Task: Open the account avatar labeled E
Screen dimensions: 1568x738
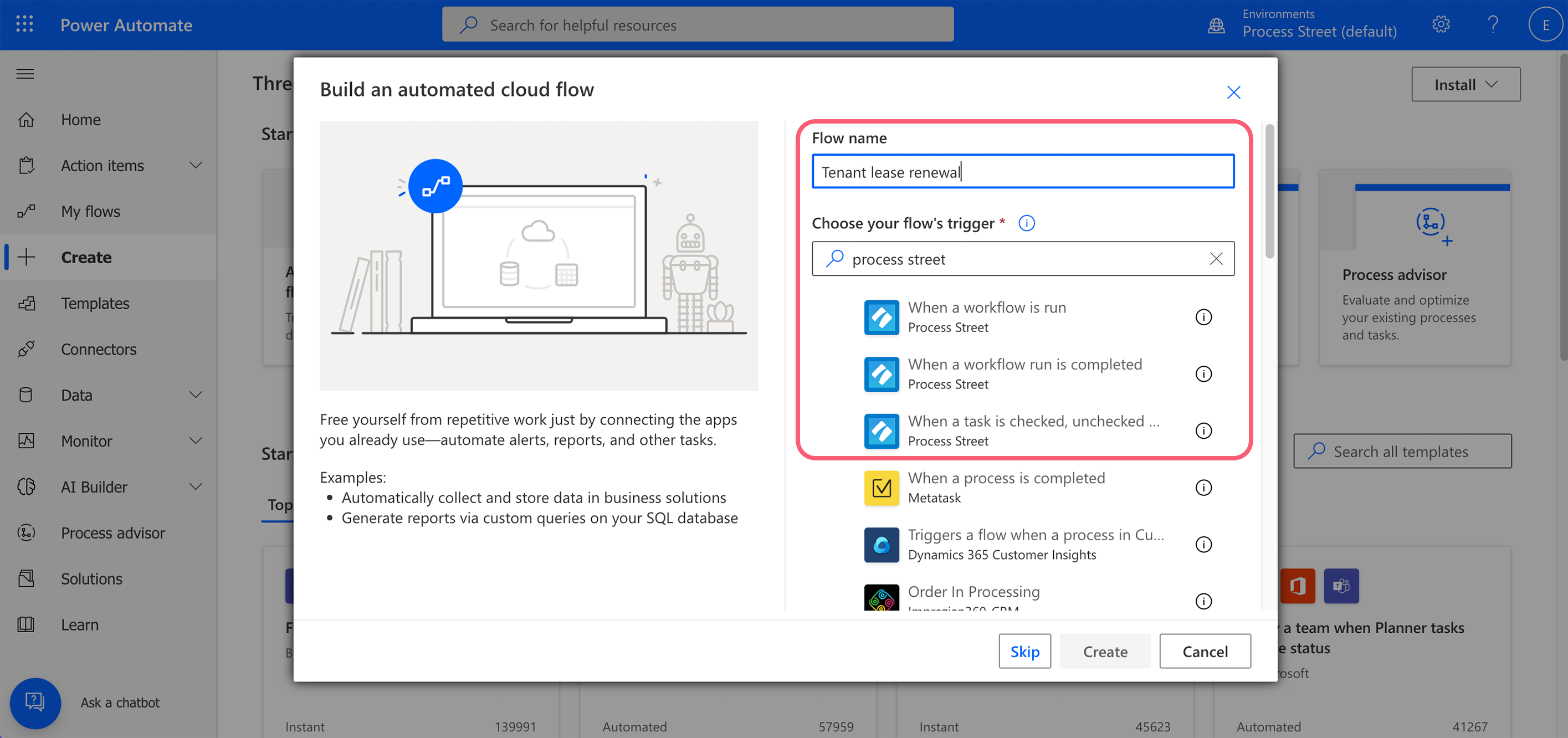Action: pos(1545,24)
